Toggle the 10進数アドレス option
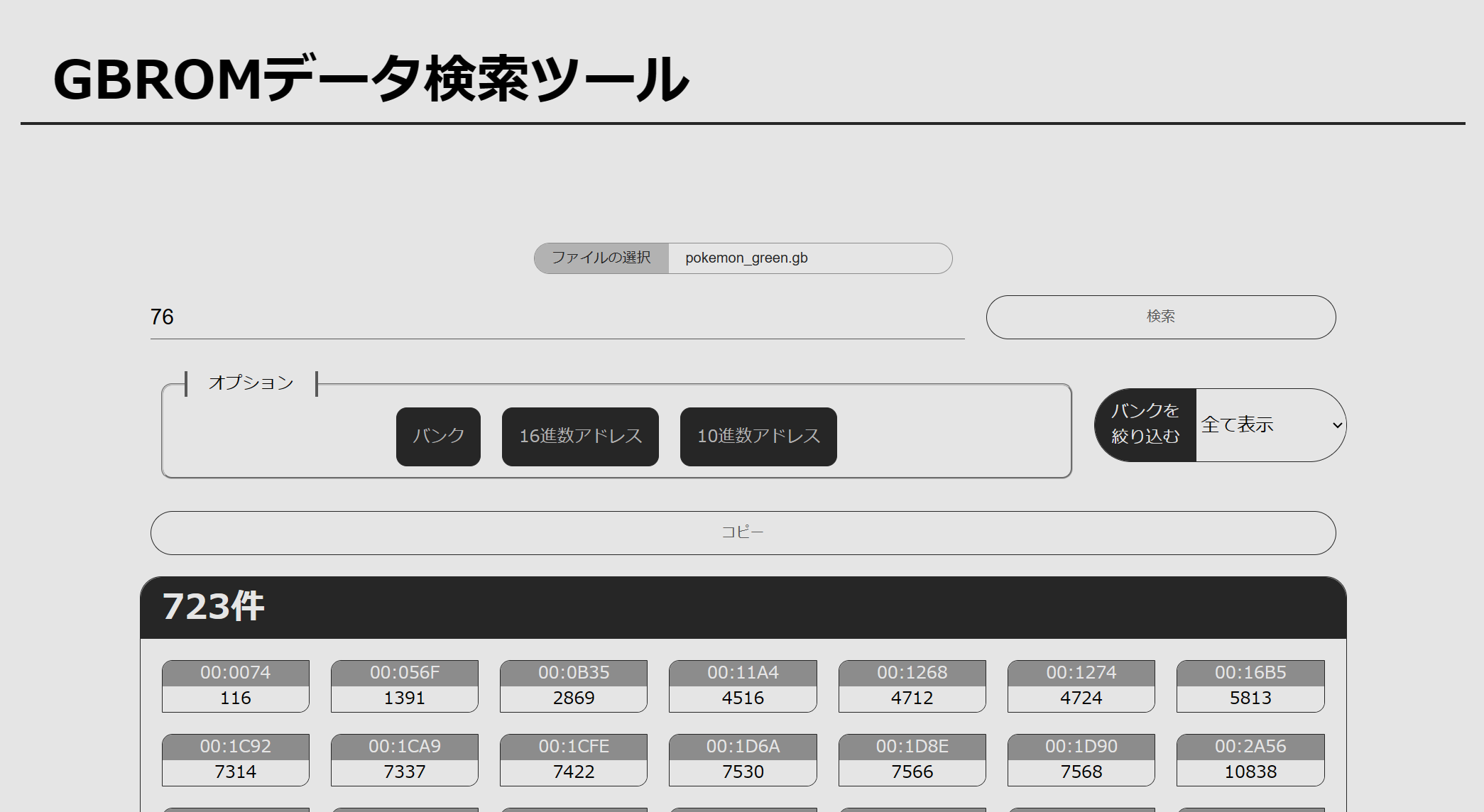The image size is (1484, 812). tap(758, 436)
